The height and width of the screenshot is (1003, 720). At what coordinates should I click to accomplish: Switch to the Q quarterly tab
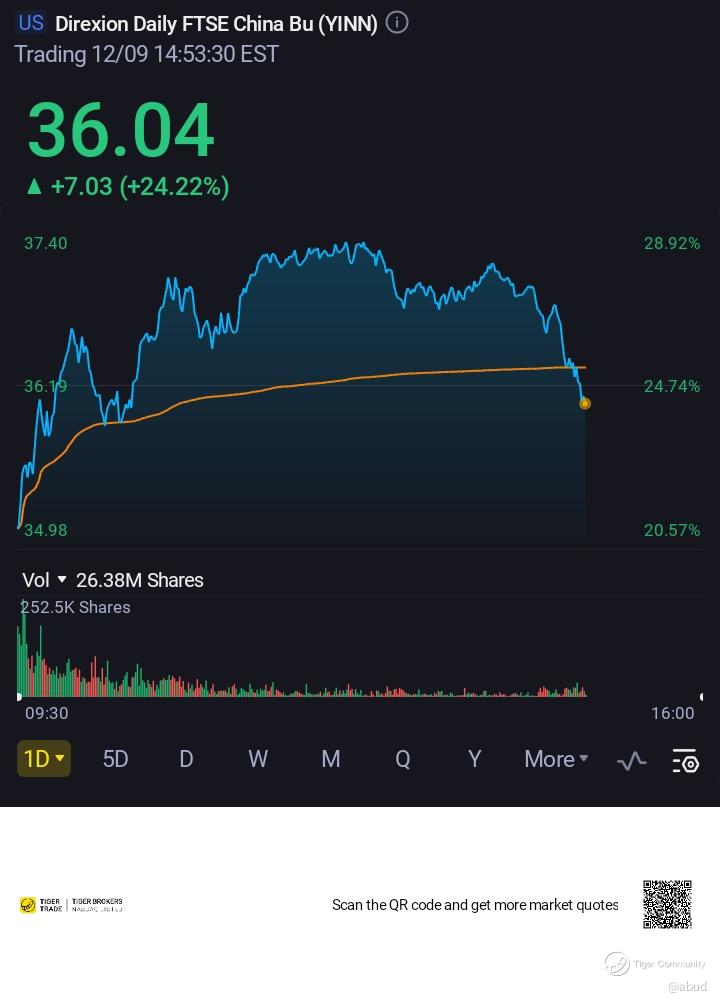coord(403,760)
